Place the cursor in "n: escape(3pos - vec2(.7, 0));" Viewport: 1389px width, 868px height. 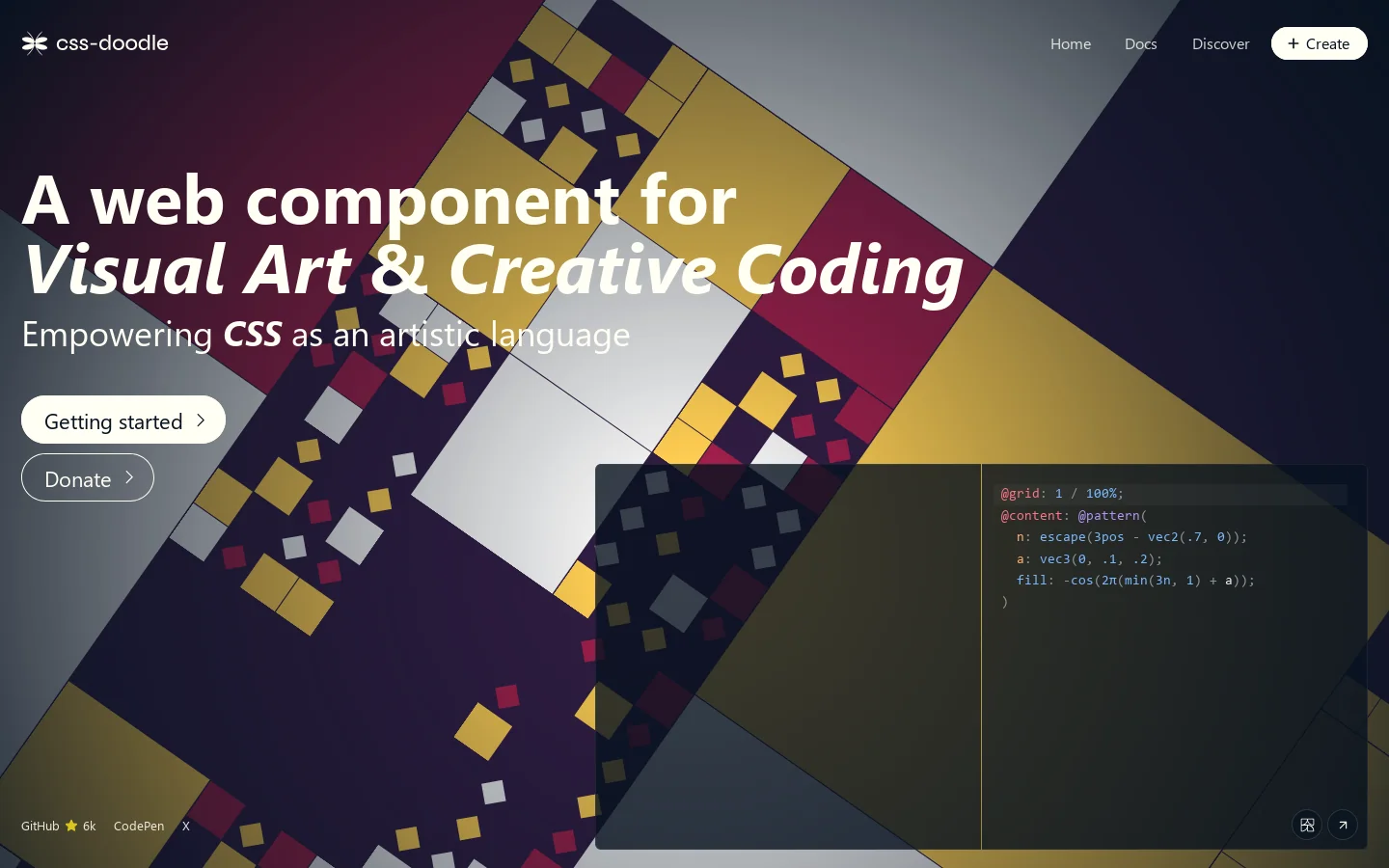click(1131, 536)
